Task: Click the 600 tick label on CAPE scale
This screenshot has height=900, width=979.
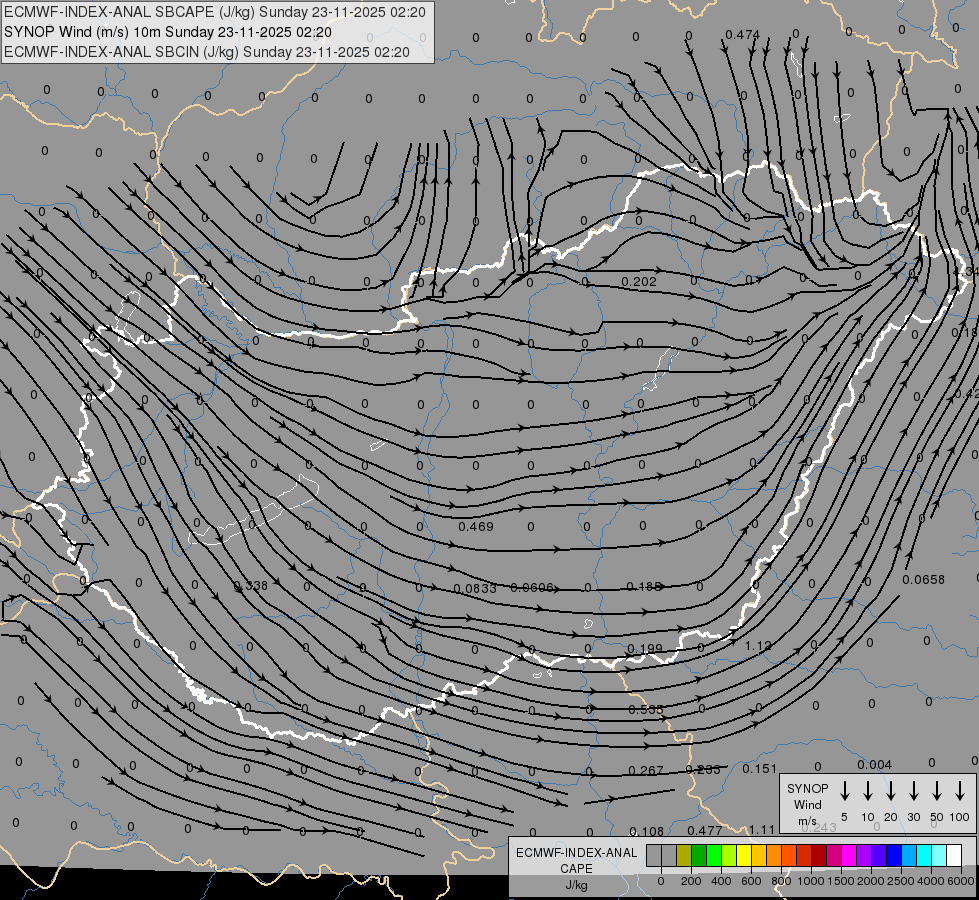Action: (x=751, y=881)
